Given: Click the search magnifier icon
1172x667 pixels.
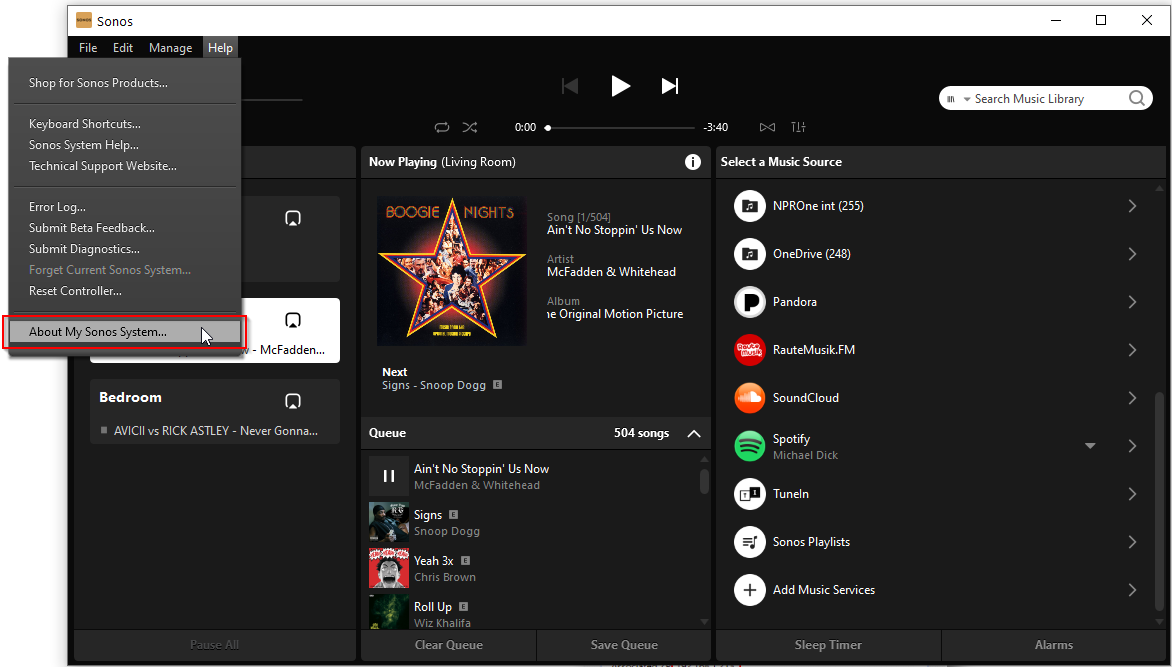Looking at the screenshot, I should coord(1136,99).
